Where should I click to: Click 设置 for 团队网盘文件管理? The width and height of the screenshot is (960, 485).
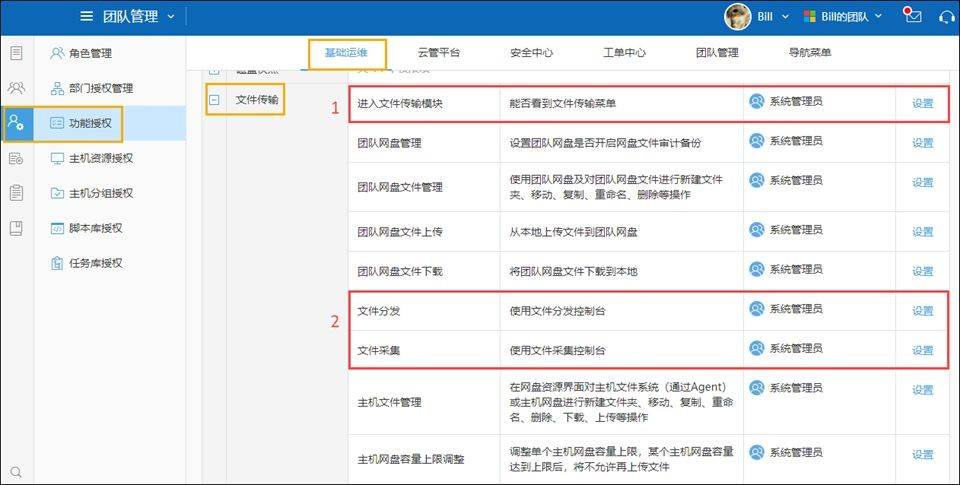(x=923, y=182)
